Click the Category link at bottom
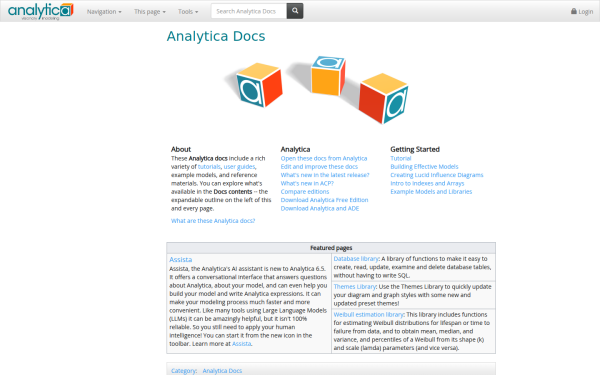This screenshot has height=375, width=600. [x=183, y=371]
